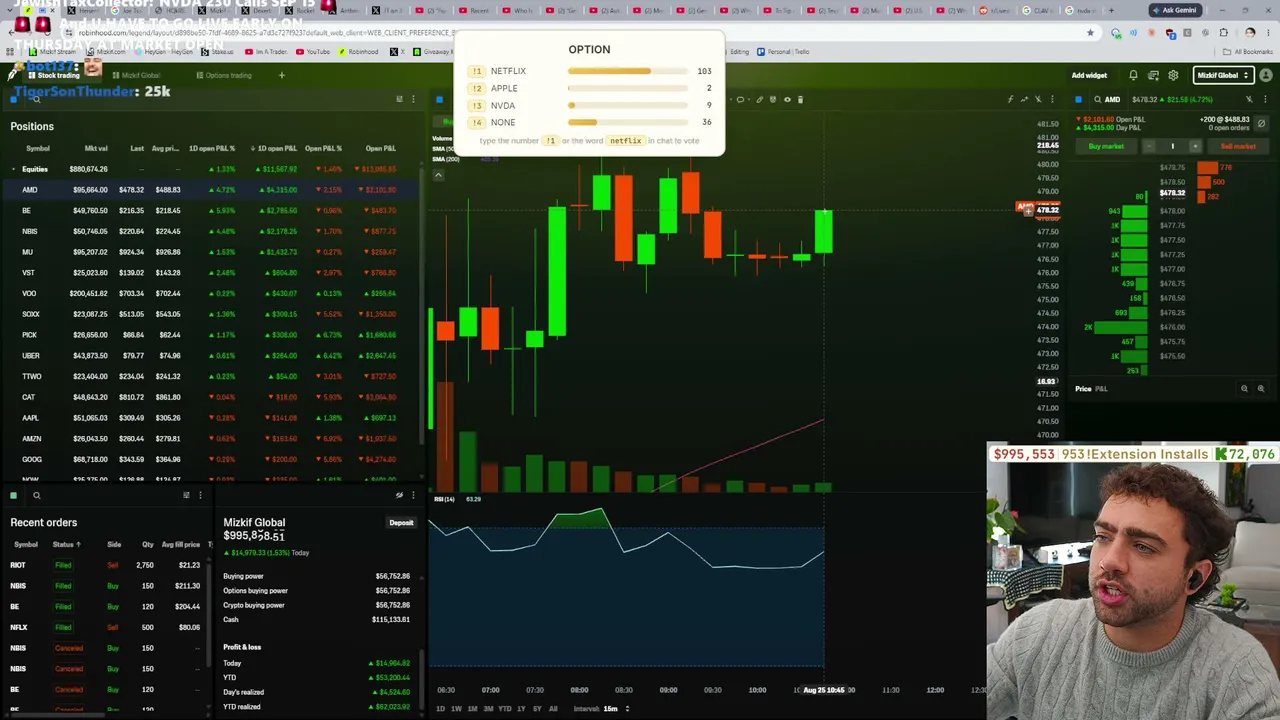The width and height of the screenshot is (1280, 720).
Task: Increase order quantity with plus button
Action: [1195, 146]
